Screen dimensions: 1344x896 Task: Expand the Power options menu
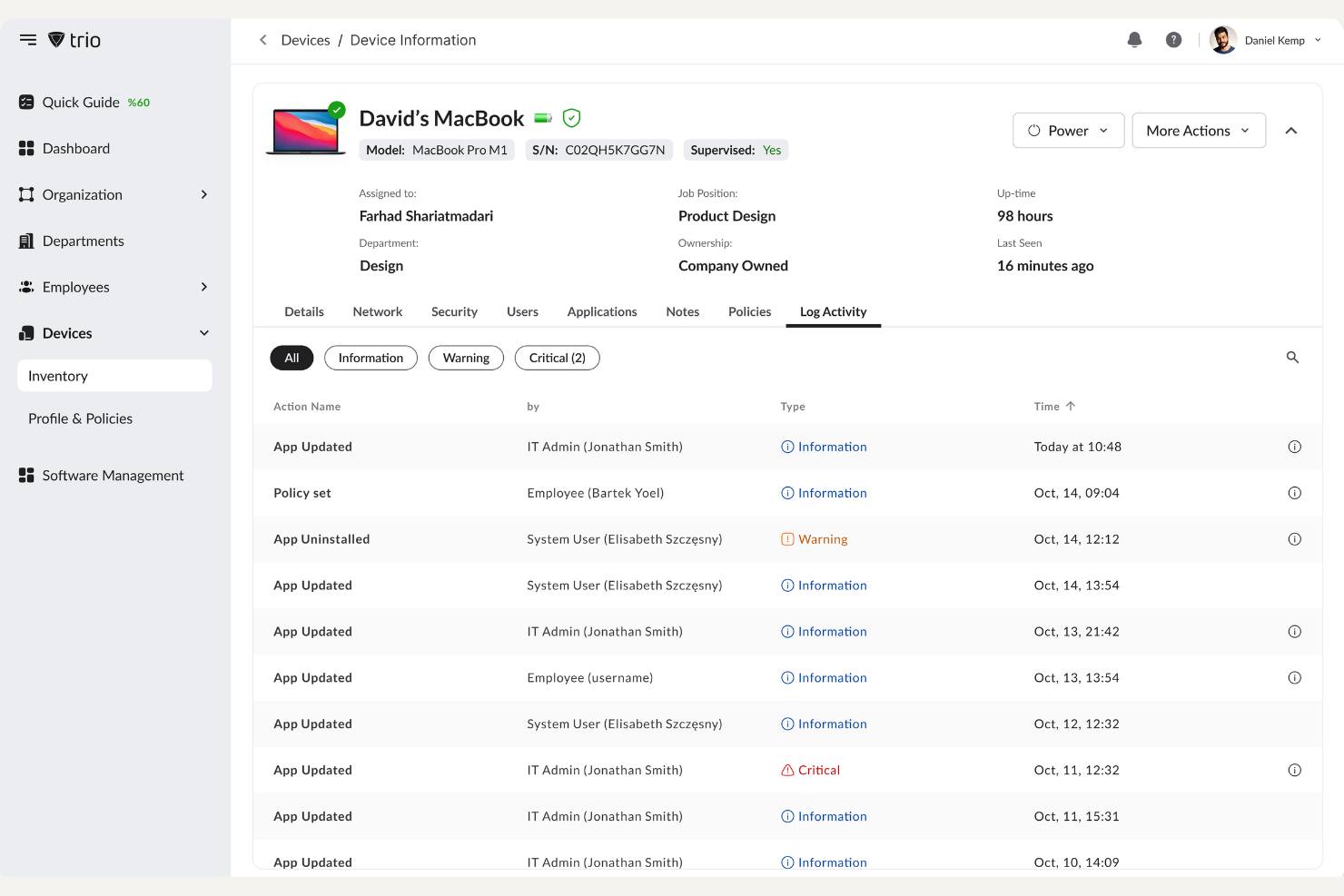[x=1068, y=130]
